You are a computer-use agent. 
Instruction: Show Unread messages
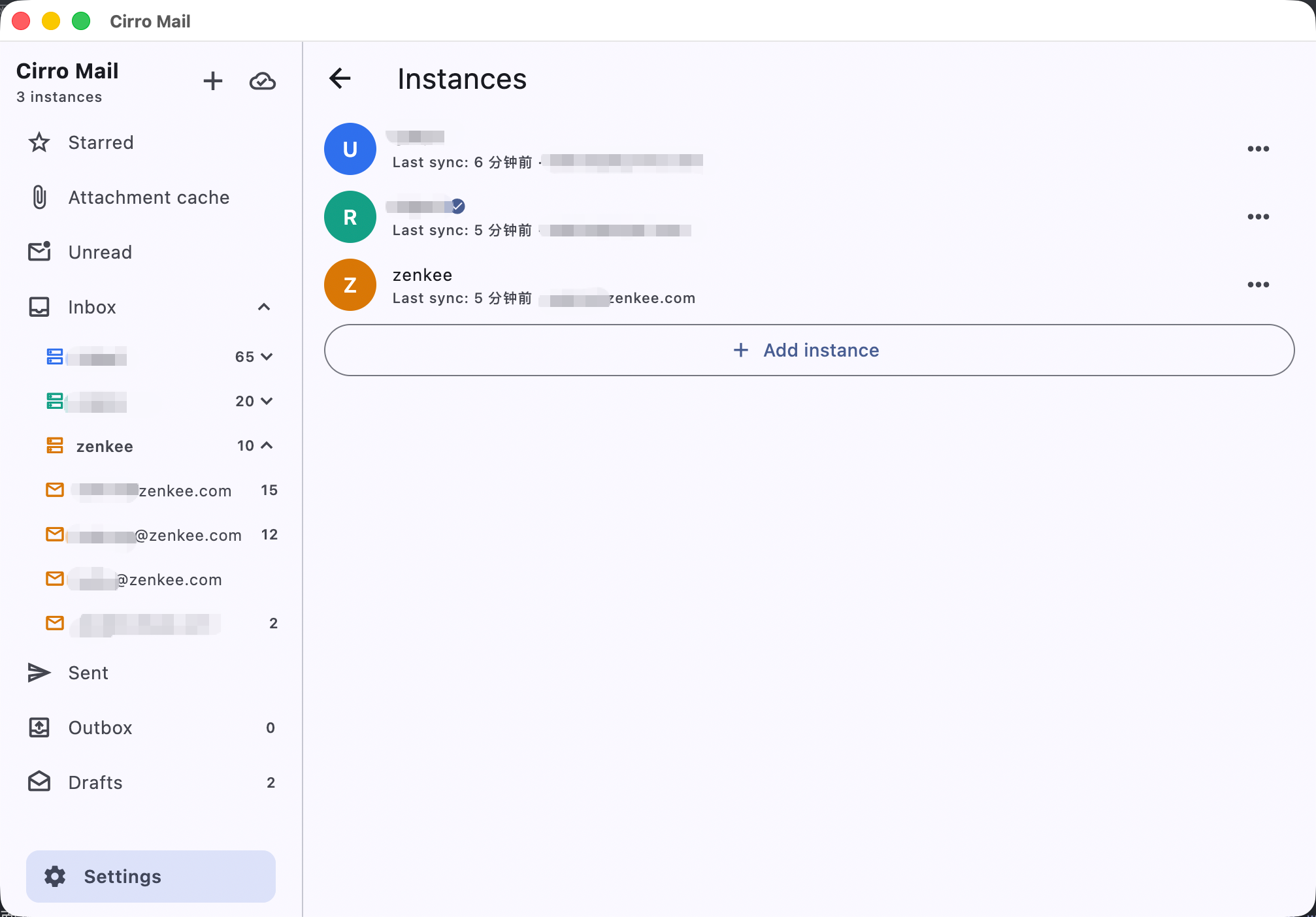(150, 252)
